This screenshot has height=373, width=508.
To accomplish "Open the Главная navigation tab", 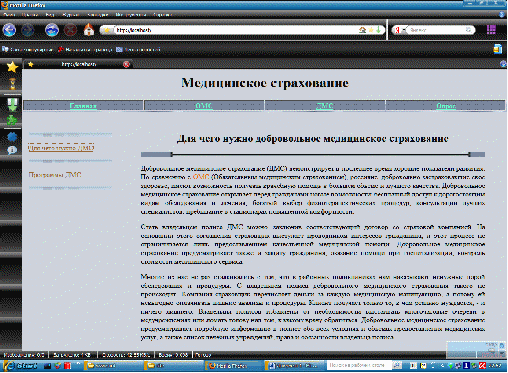I will click(x=83, y=106).
